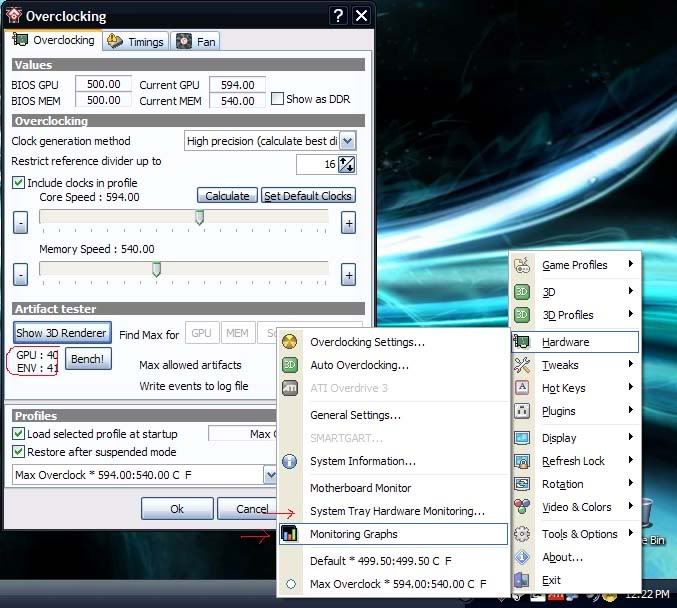677x608 pixels.
Task: Find Max for MEM button
Action: pos(237,333)
